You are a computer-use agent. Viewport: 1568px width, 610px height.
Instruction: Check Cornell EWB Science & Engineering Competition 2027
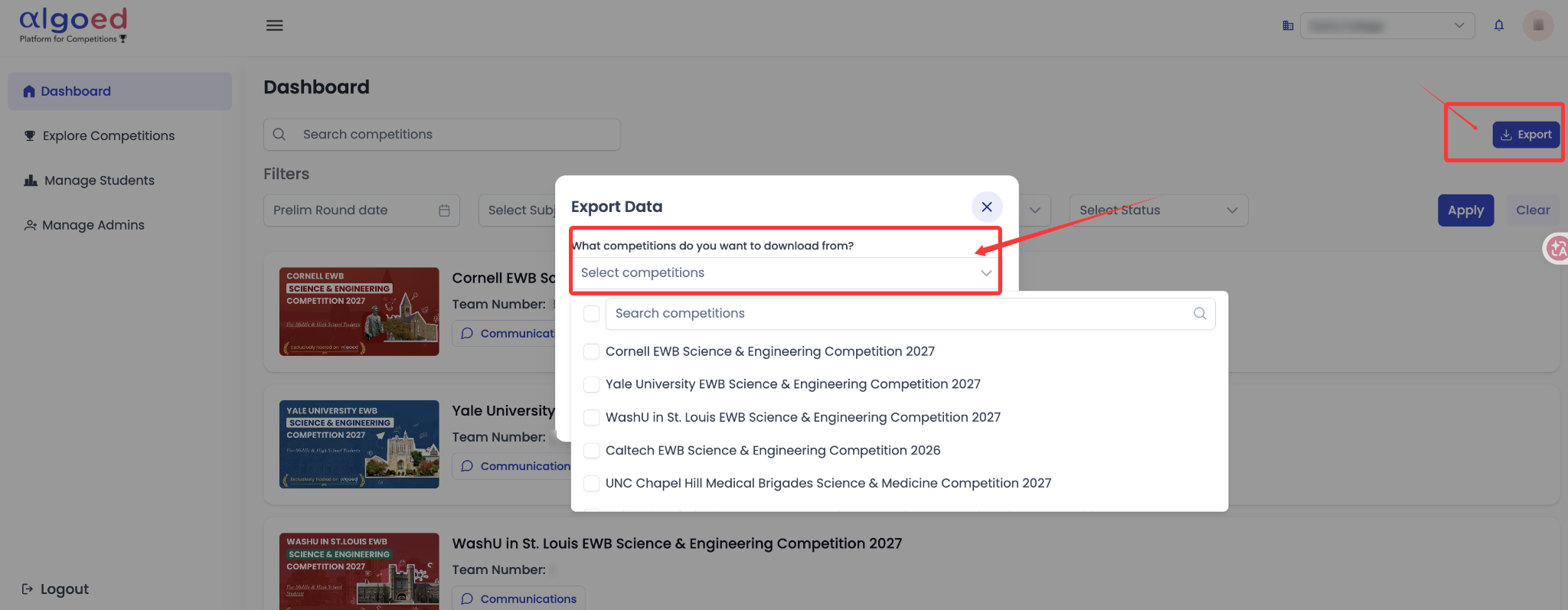[591, 351]
